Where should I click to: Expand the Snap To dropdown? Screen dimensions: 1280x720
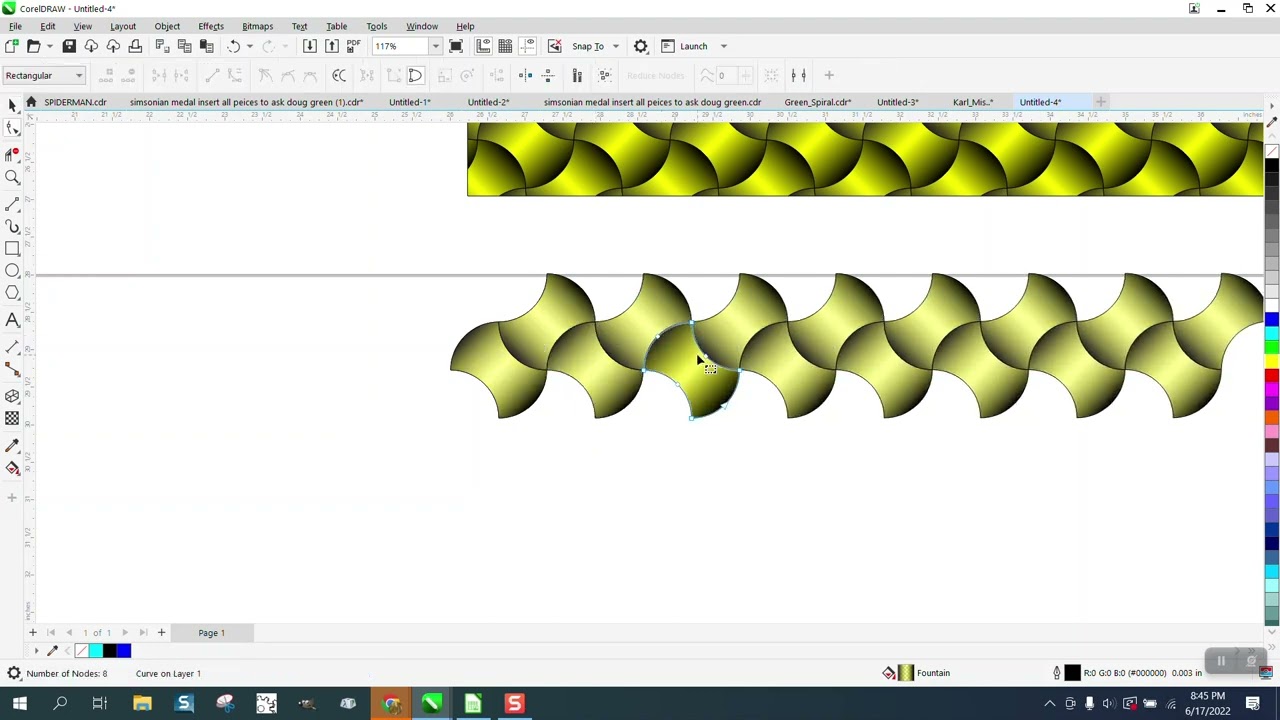615,46
